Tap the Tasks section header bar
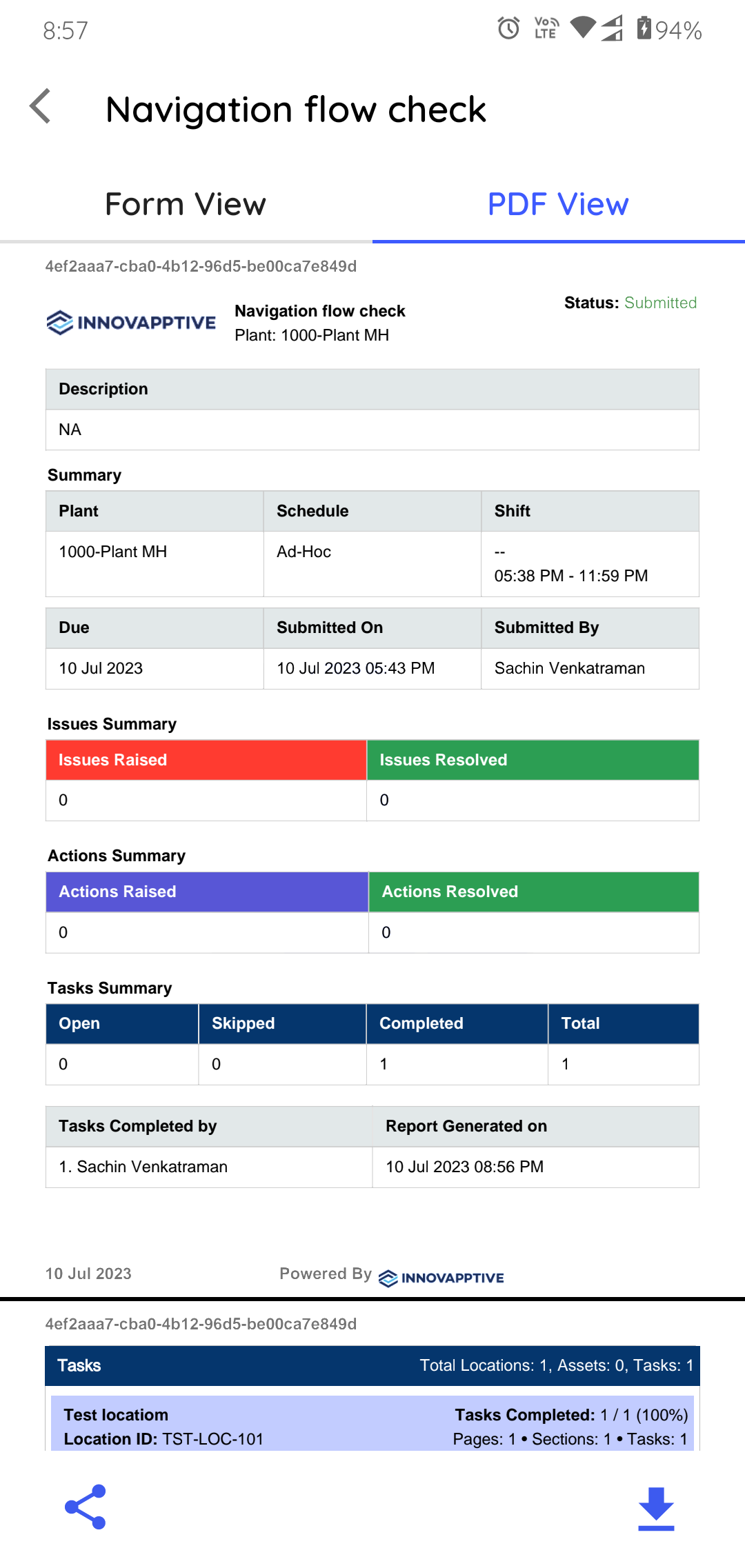The width and height of the screenshot is (745, 1568). (372, 1365)
